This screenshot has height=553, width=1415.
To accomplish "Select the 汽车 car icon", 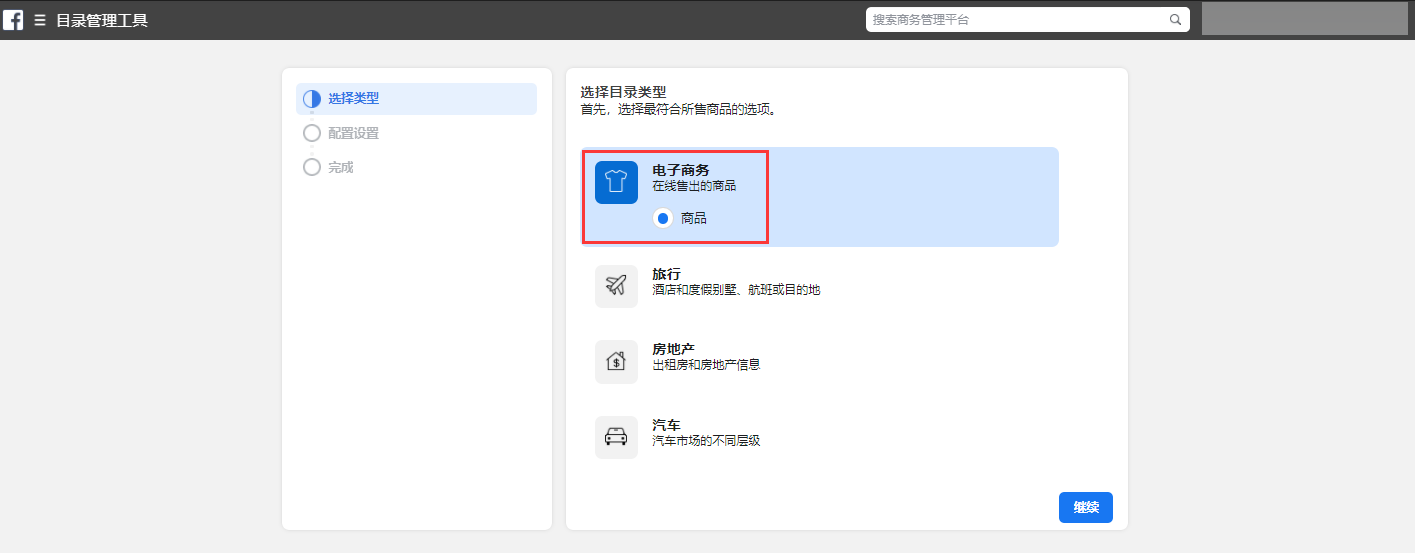I will 616,437.
